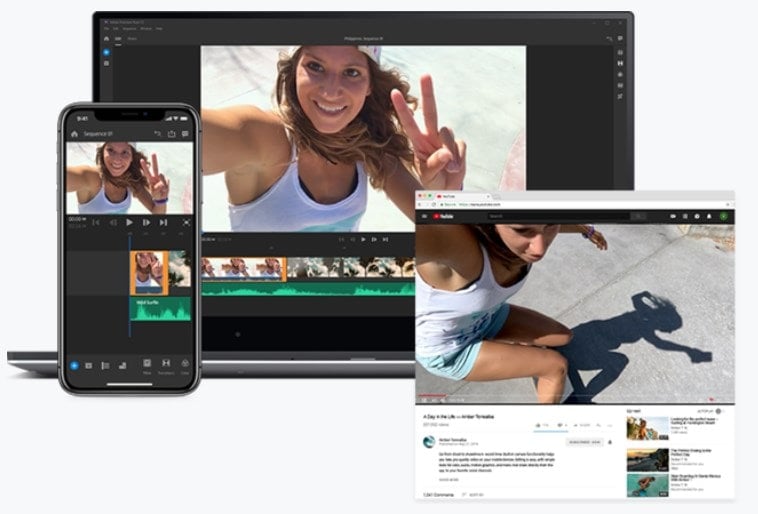This screenshot has width=758, height=514.
Task: Select the orange-outlined selfie clip on the laptop timeline
Action: point(244,269)
